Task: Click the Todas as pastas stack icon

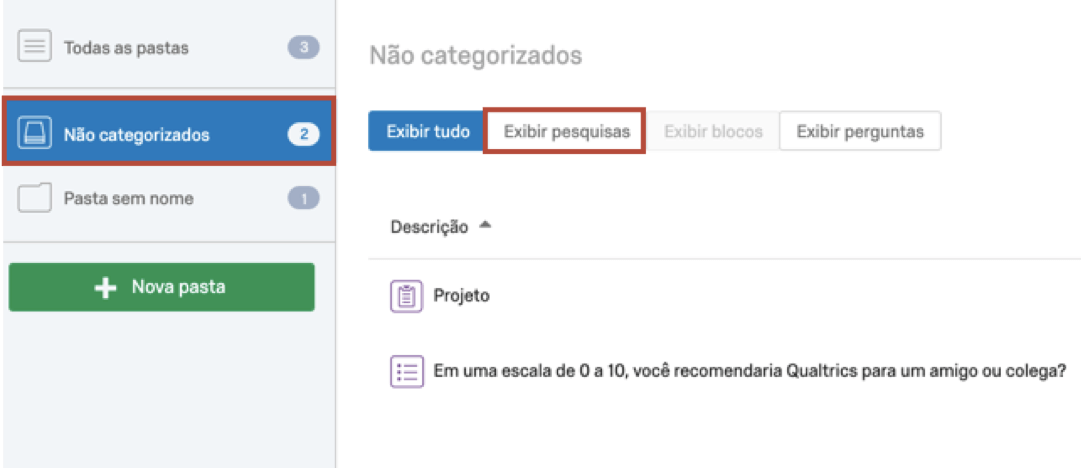Action: pos(35,47)
